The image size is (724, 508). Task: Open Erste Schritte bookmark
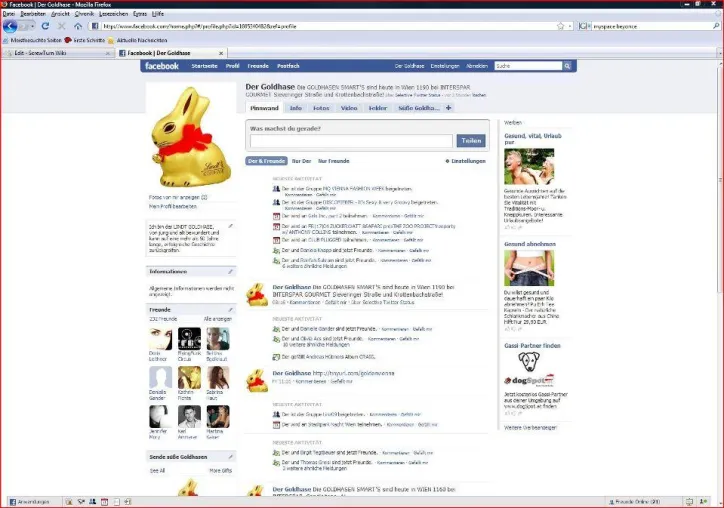click(85, 40)
